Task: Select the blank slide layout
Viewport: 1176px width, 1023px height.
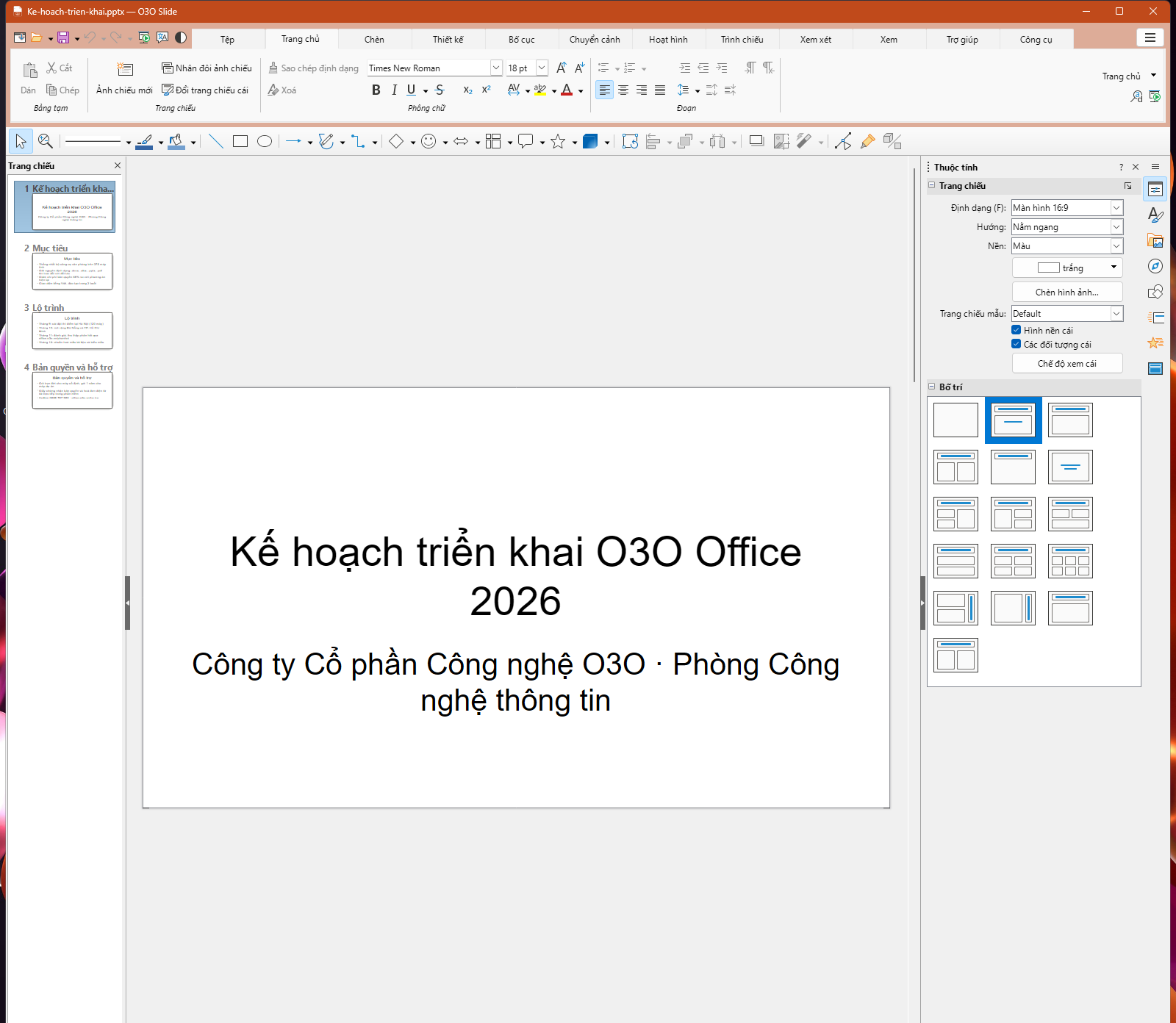Action: pyautogui.click(x=955, y=420)
